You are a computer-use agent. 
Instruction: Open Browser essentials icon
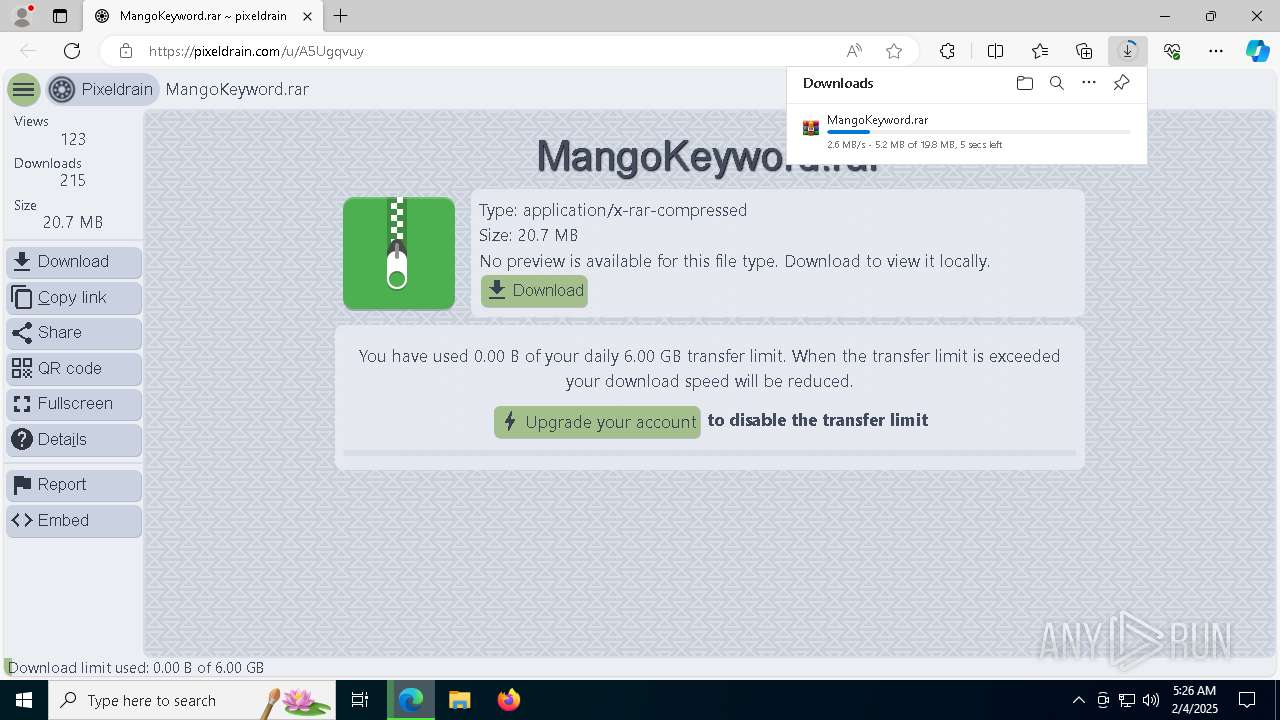(x=1172, y=51)
